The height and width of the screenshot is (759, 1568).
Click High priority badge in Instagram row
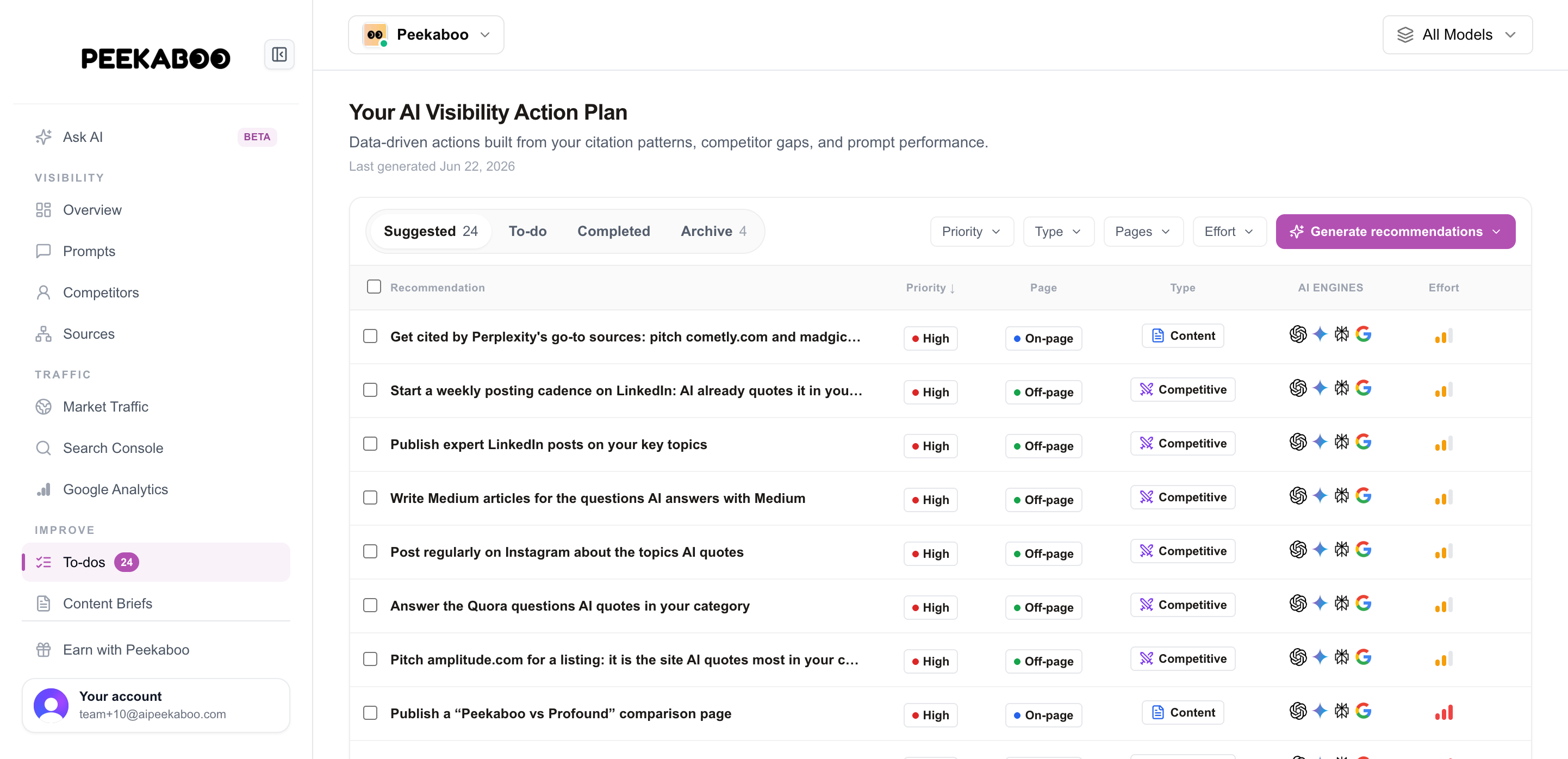click(931, 554)
